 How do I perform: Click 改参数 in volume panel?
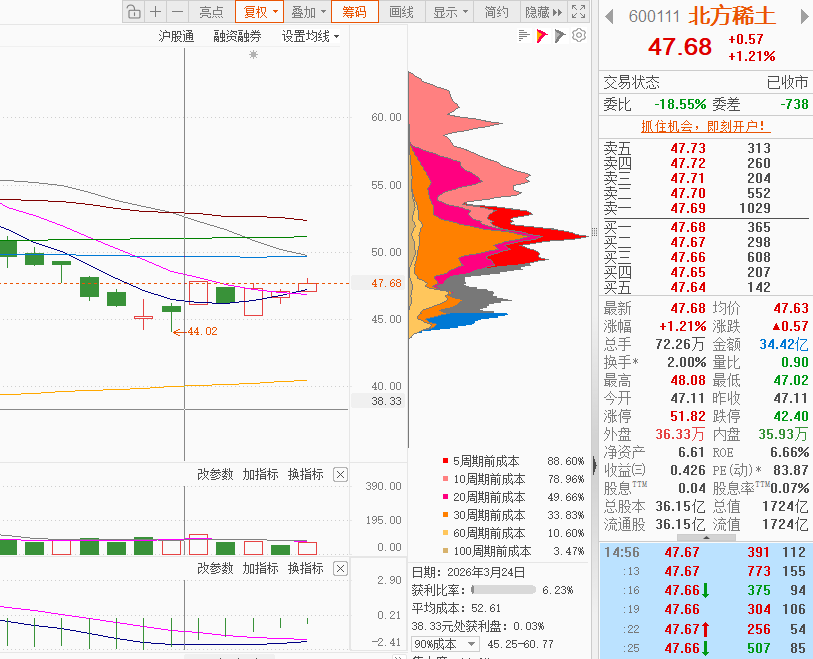[x=215, y=474]
